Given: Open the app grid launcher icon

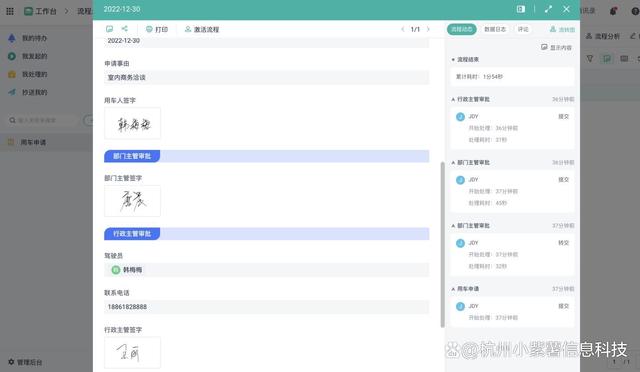Looking at the screenshot, I should point(10,11).
